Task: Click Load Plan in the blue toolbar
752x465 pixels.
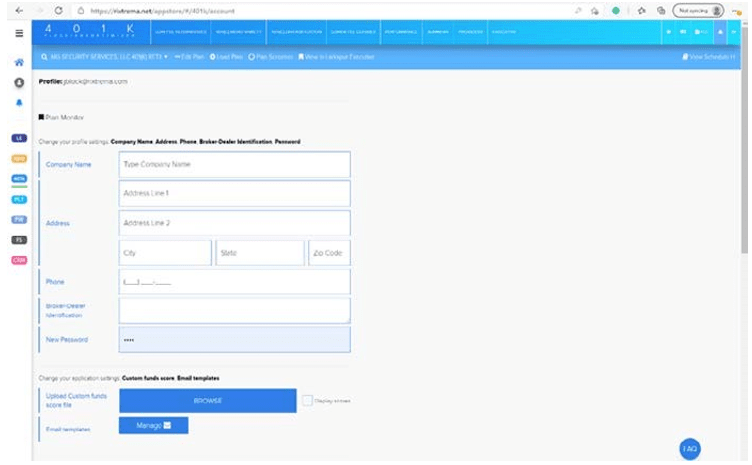Action: [x=228, y=57]
